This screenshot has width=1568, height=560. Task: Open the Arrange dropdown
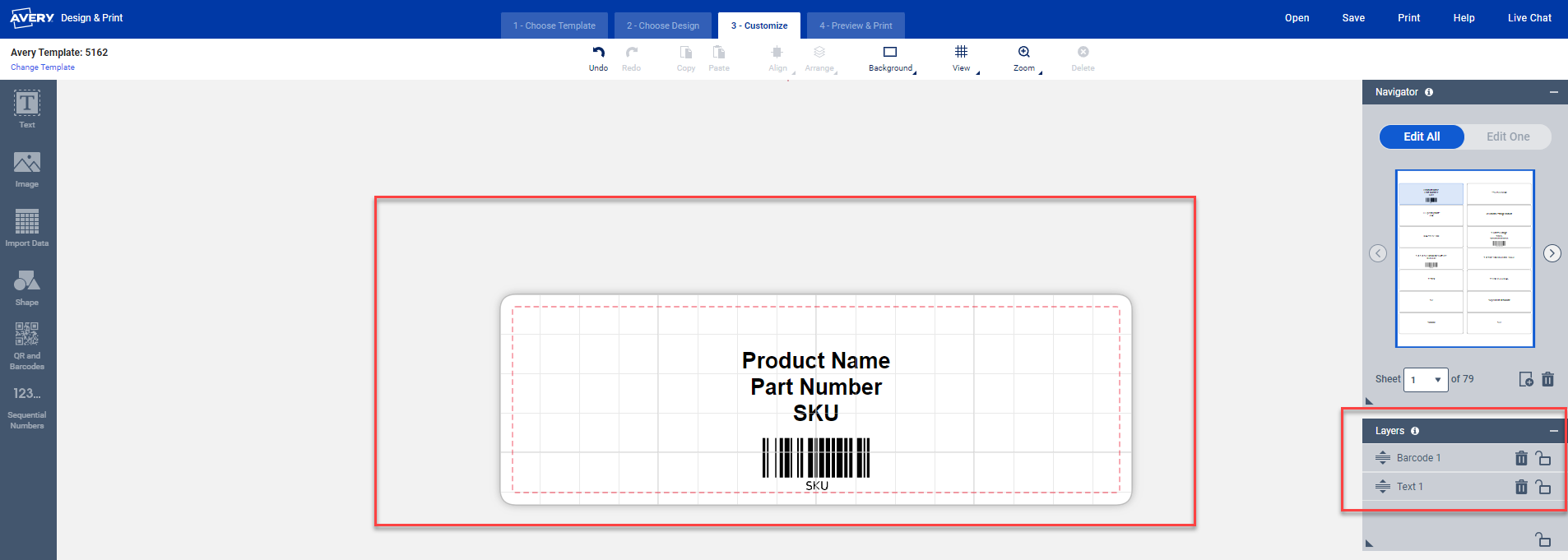pyautogui.click(x=820, y=58)
